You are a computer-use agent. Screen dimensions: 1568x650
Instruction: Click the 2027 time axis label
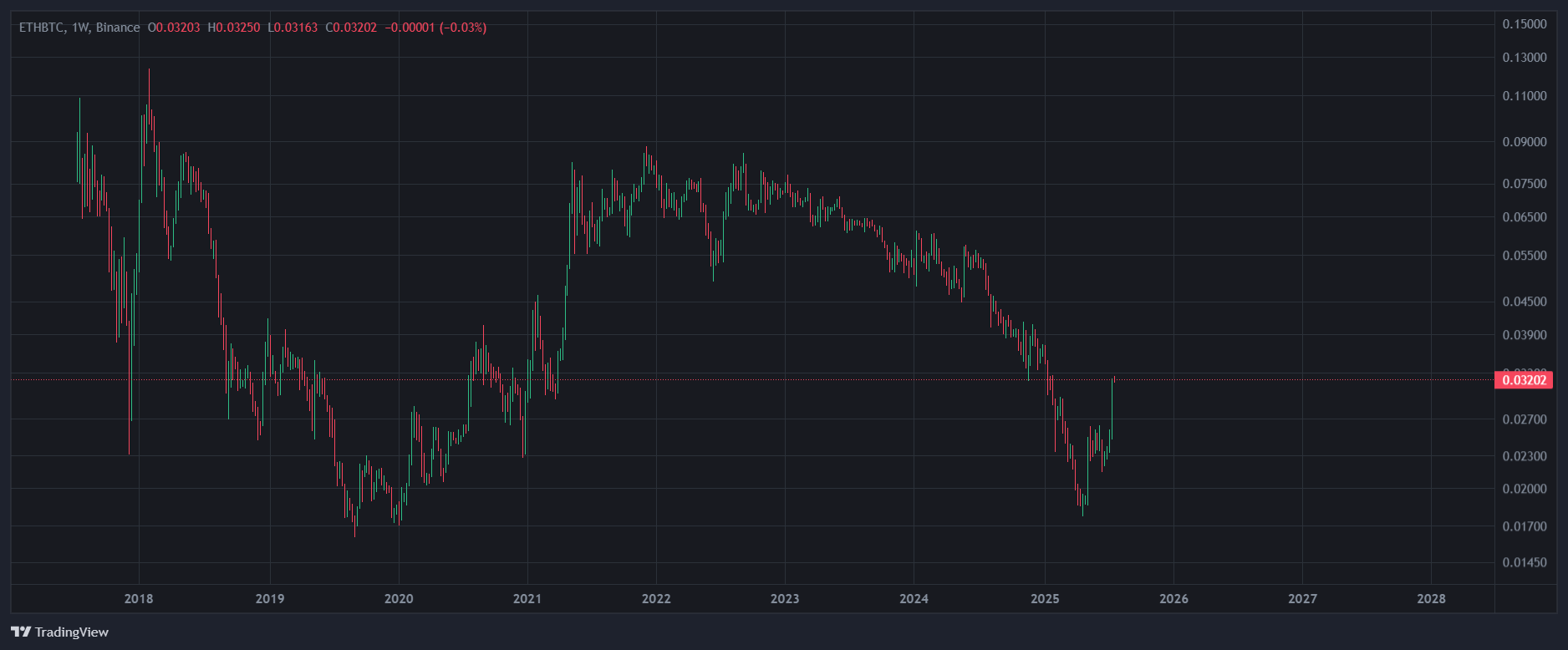click(x=1302, y=598)
